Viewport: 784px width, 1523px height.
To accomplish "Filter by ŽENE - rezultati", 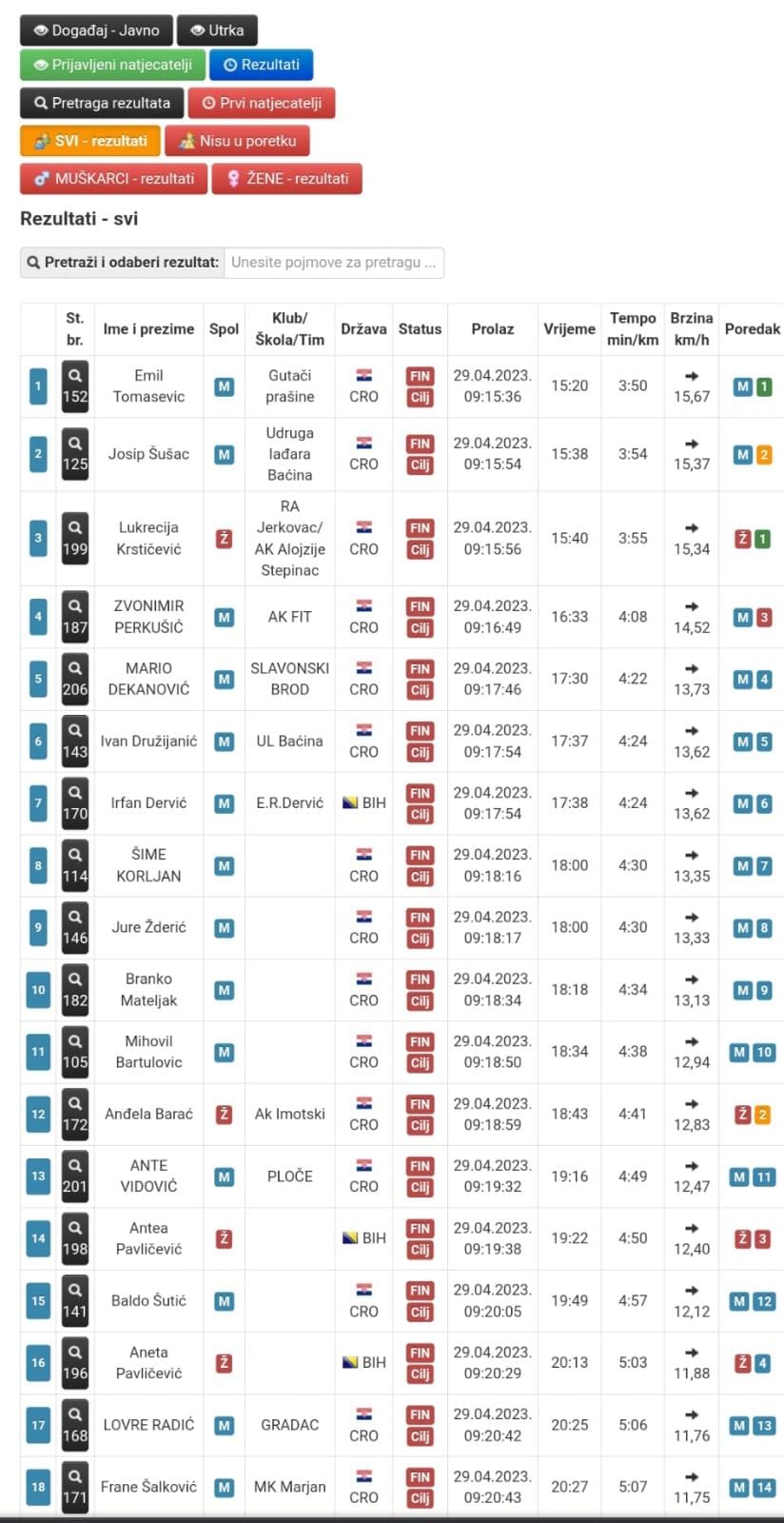I will [x=287, y=178].
